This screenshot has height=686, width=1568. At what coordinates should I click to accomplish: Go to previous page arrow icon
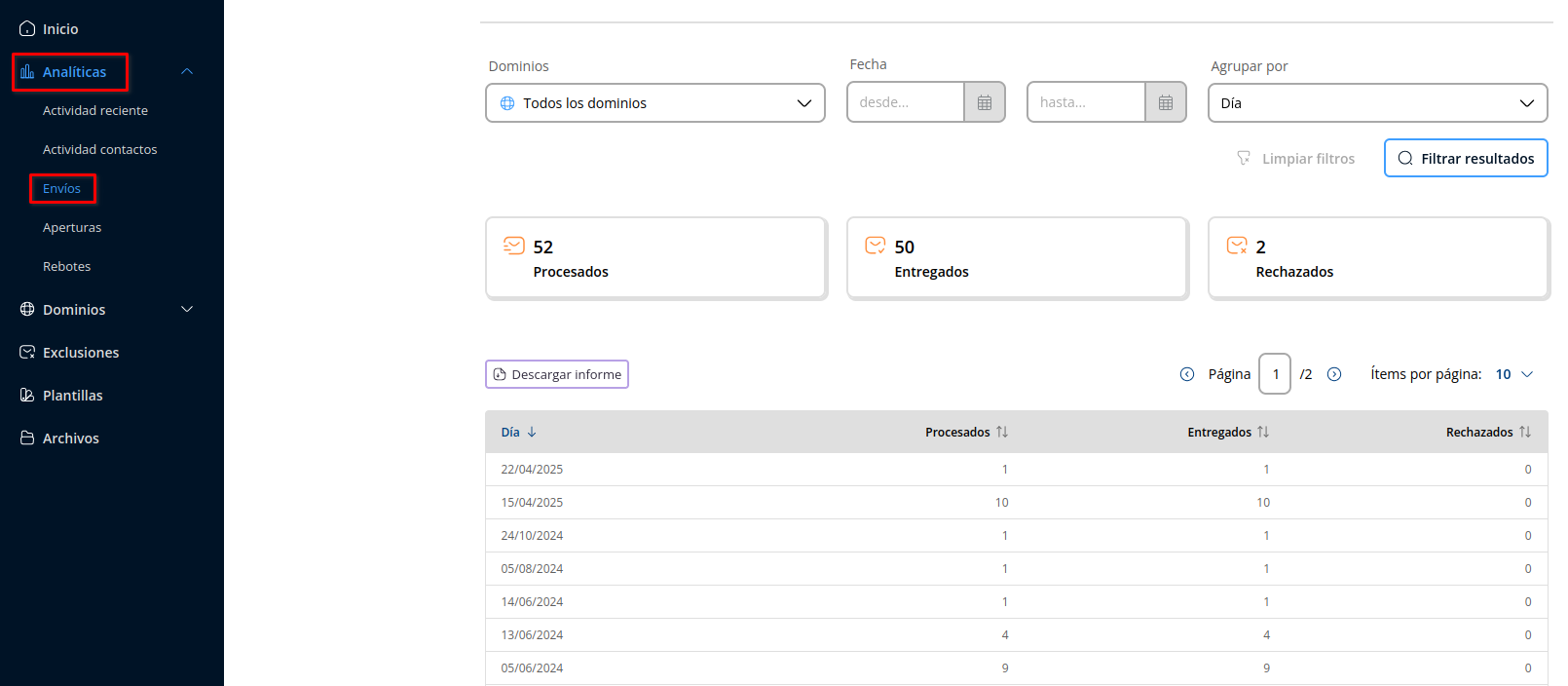click(1186, 374)
